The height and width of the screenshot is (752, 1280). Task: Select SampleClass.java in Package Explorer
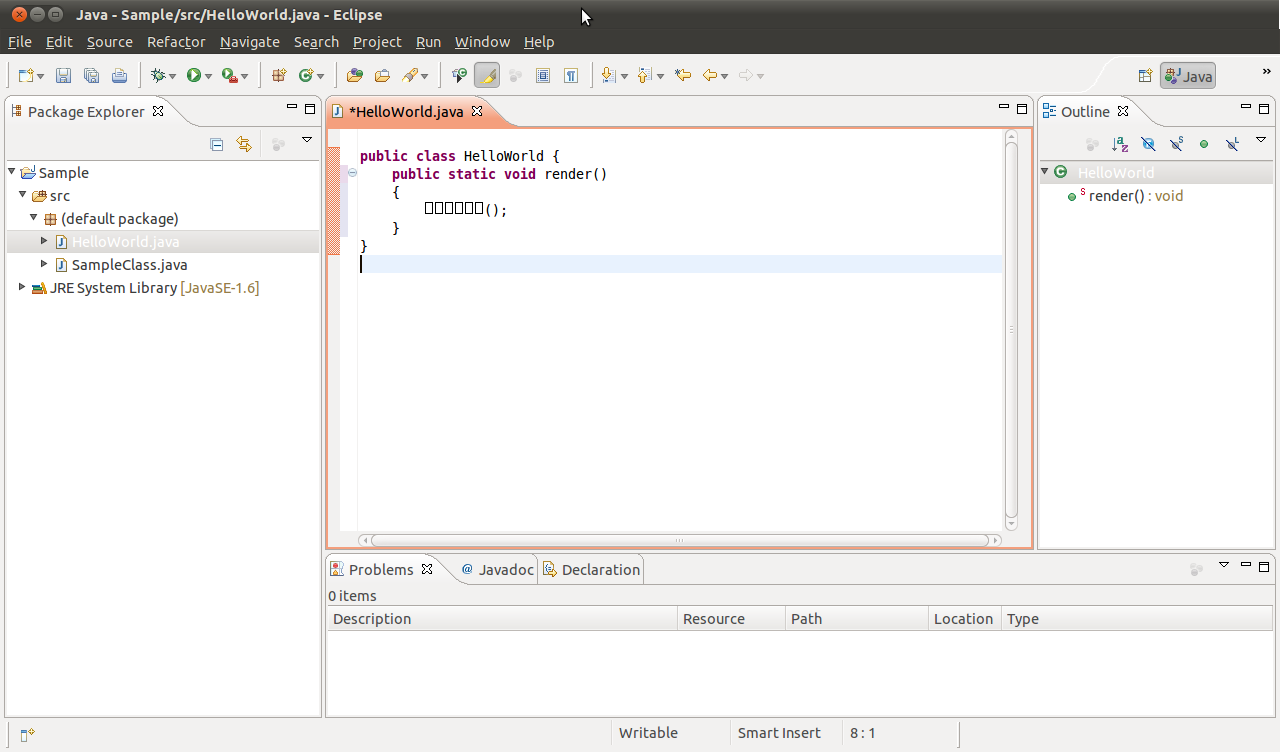tap(129, 265)
